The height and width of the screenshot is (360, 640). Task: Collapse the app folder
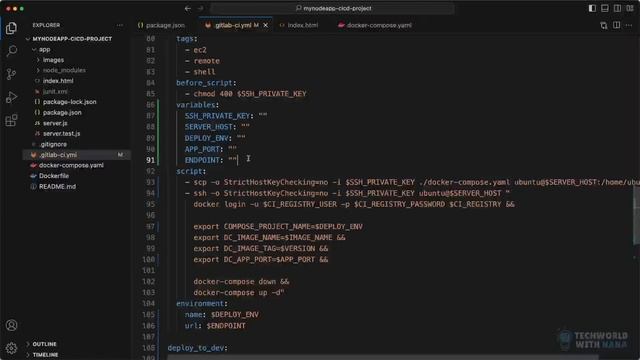point(44,49)
